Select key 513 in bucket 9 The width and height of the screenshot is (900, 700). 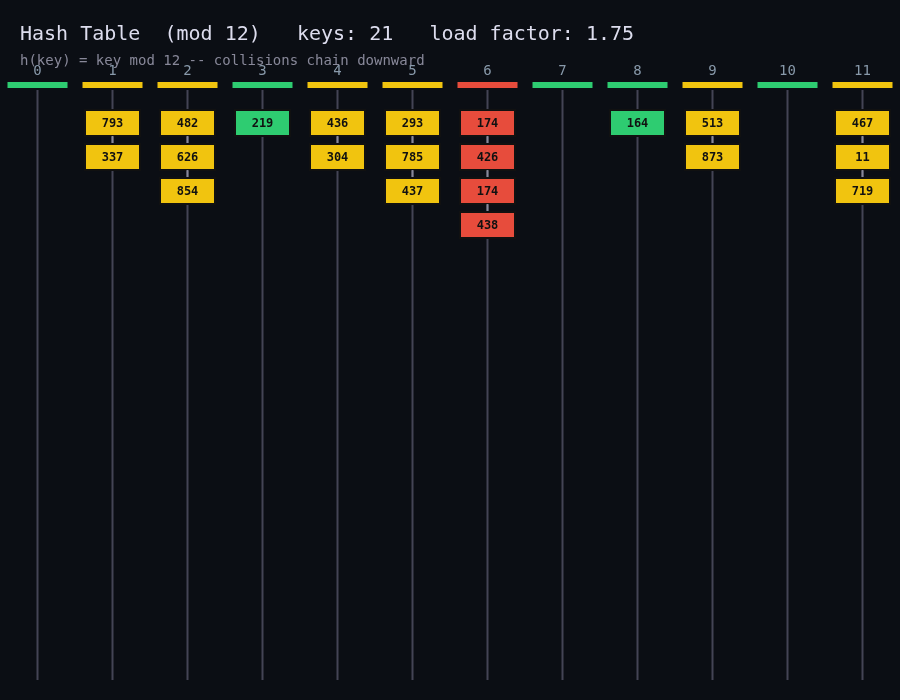point(712,123)
